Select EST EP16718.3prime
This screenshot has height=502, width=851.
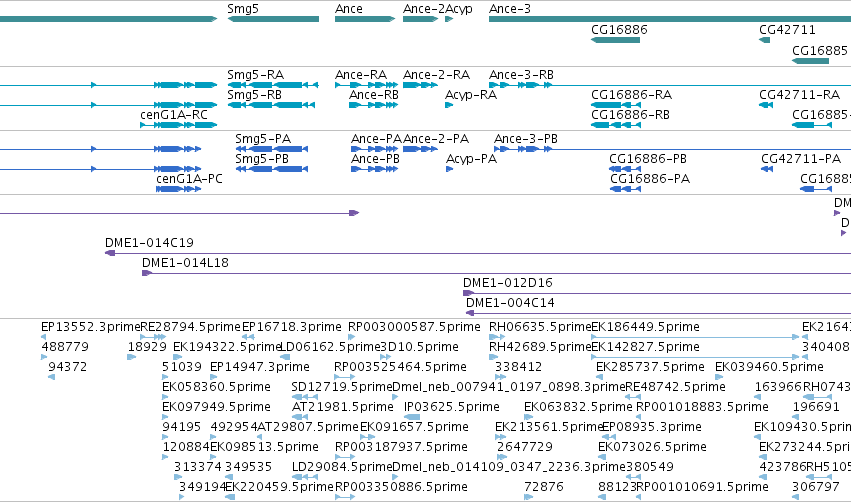click(x=291, y=327)
